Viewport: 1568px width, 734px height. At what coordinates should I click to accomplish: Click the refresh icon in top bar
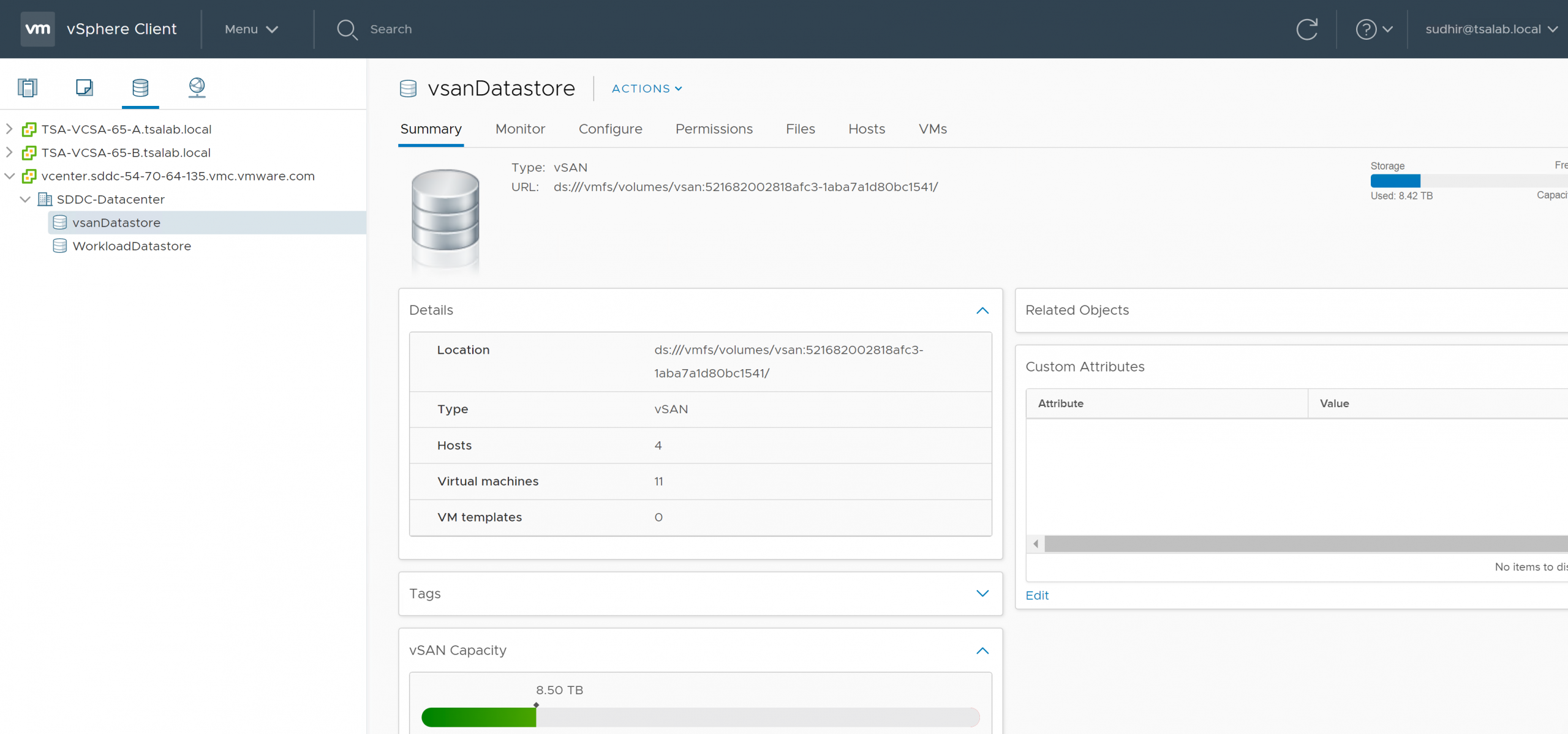1306,29
